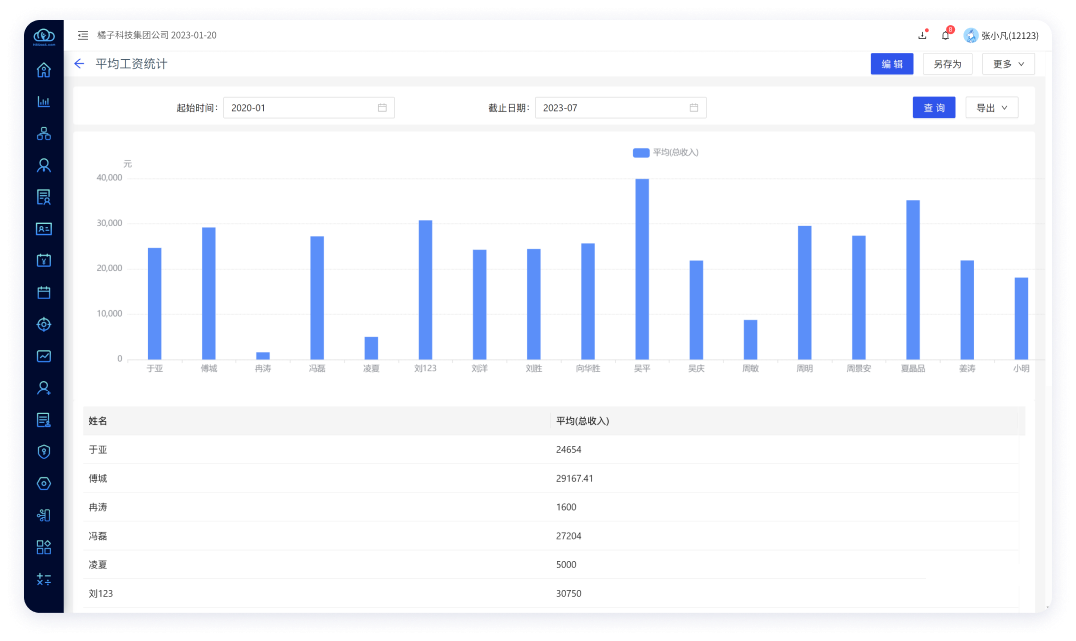Open the apps grid sidebar icon
The image size is (1076, 641).
click(x=44, y=548)
